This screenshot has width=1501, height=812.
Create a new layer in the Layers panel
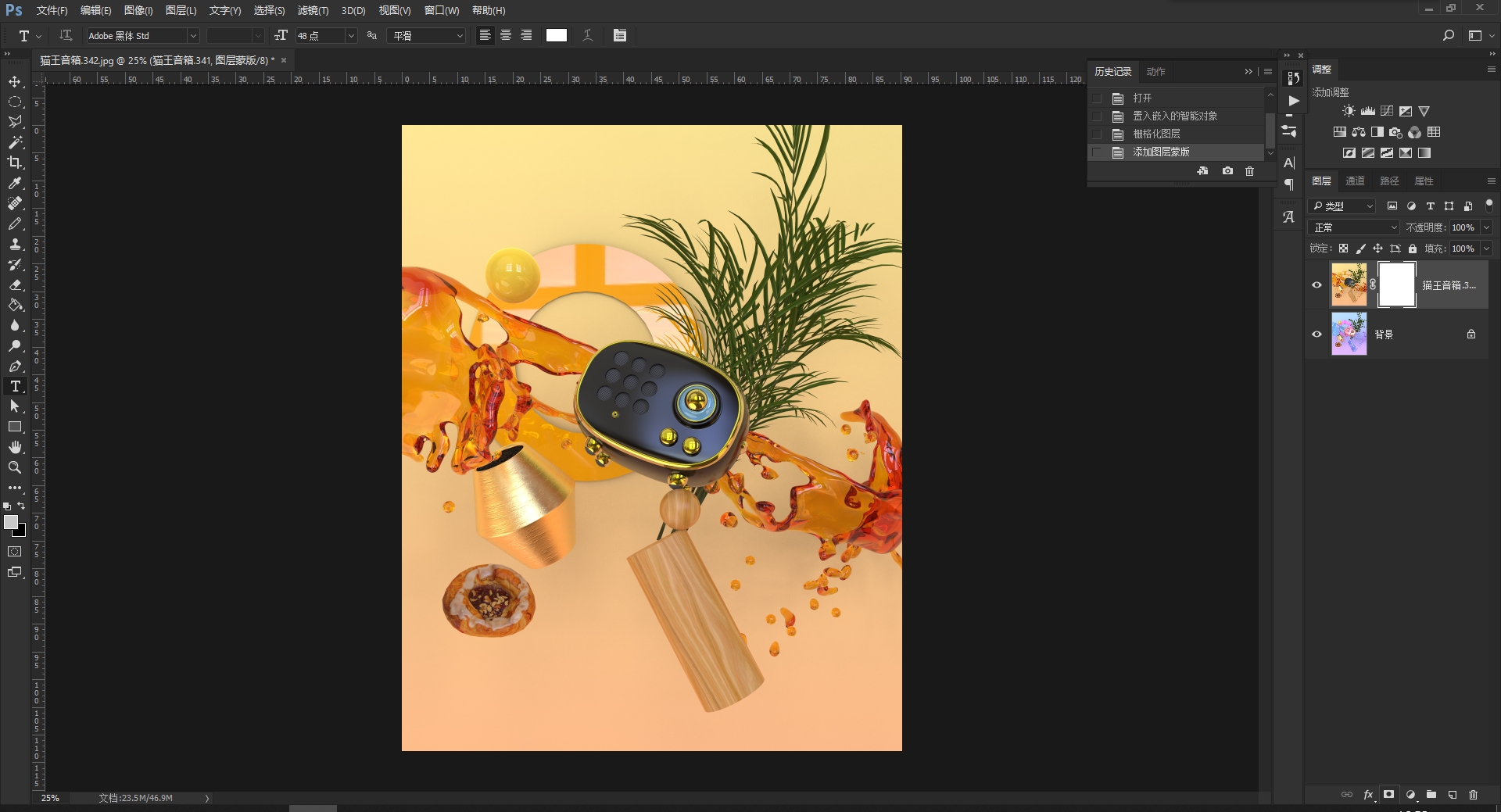point(1452,795)
